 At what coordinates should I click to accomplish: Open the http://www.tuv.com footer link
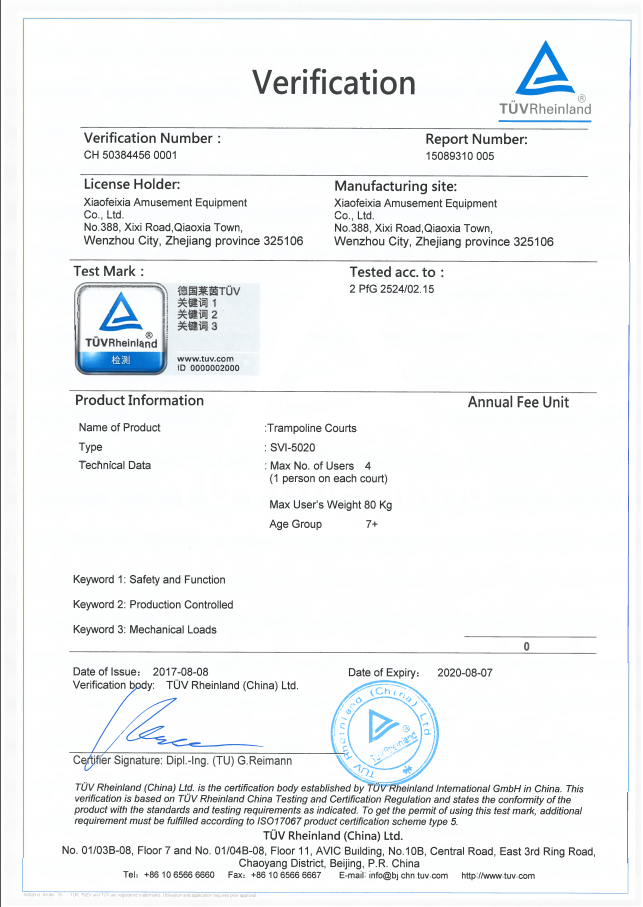click(x=498, y=876)
